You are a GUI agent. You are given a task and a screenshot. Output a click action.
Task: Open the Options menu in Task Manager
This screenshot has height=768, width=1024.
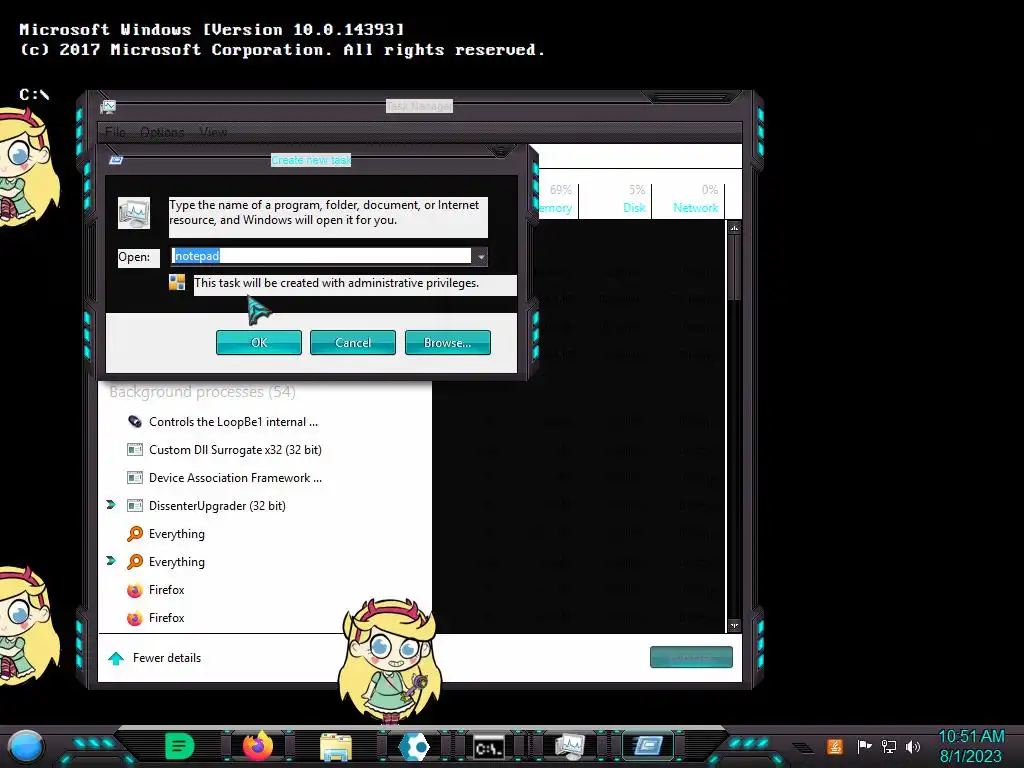[162, 132]
